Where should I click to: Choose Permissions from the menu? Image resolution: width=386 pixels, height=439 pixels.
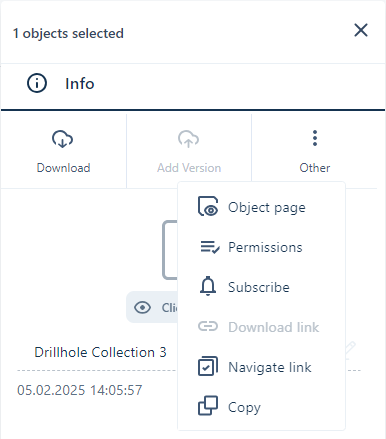(261, 247)
